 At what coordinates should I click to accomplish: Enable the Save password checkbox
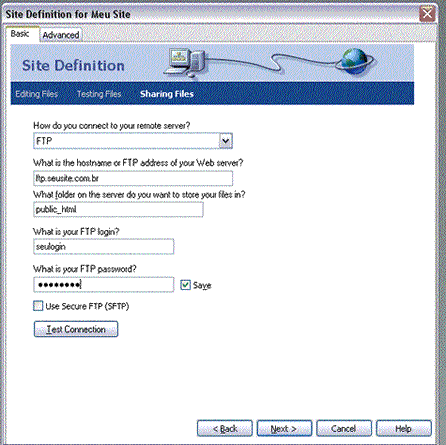185,285
